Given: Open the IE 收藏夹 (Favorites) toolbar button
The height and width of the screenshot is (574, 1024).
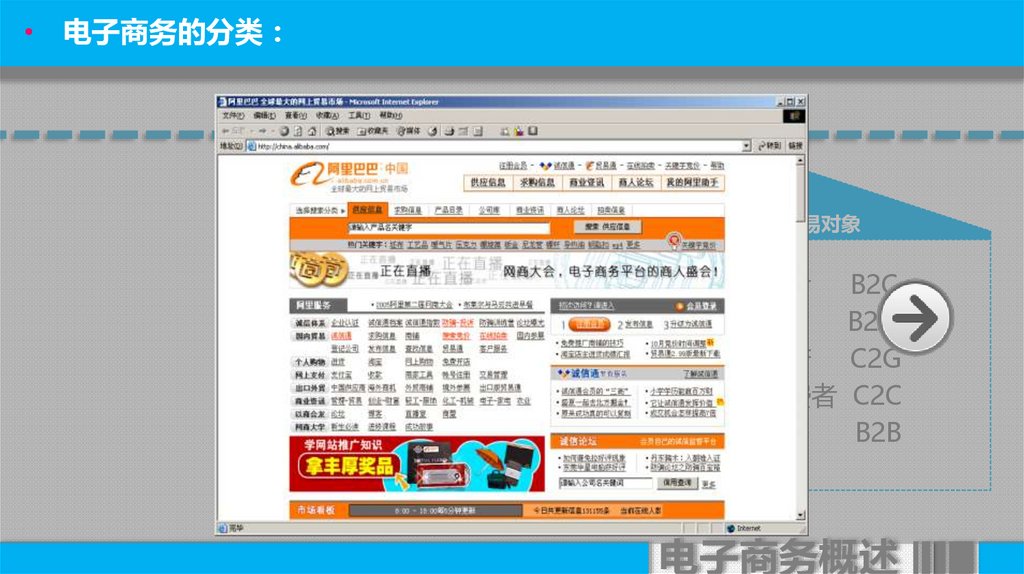Looking at the screenshot, I should point(373,131).
